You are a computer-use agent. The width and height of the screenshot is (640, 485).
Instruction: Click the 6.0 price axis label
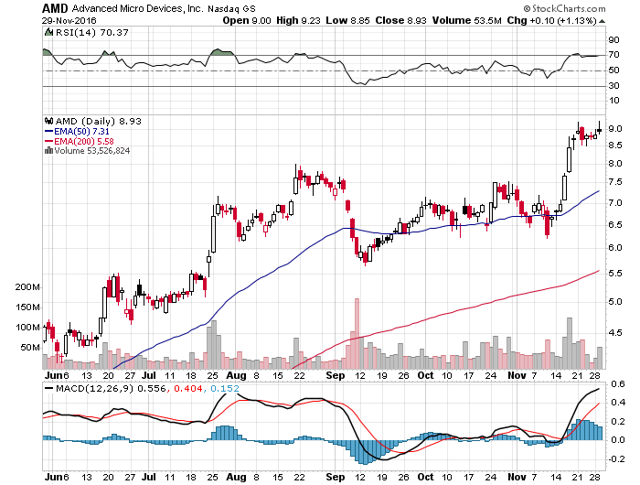[615, 248]
